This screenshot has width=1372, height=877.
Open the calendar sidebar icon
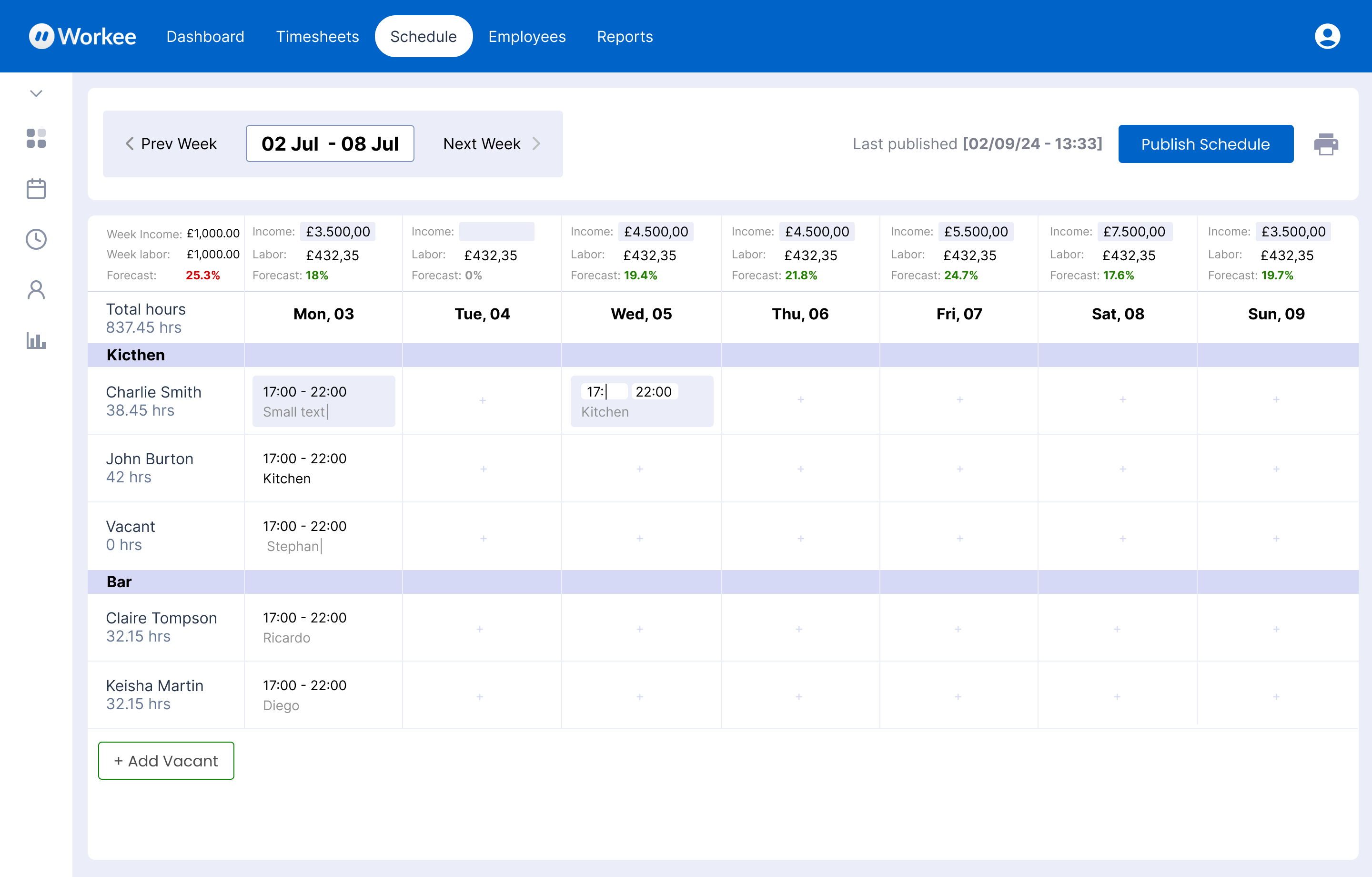tap(36, 189)
